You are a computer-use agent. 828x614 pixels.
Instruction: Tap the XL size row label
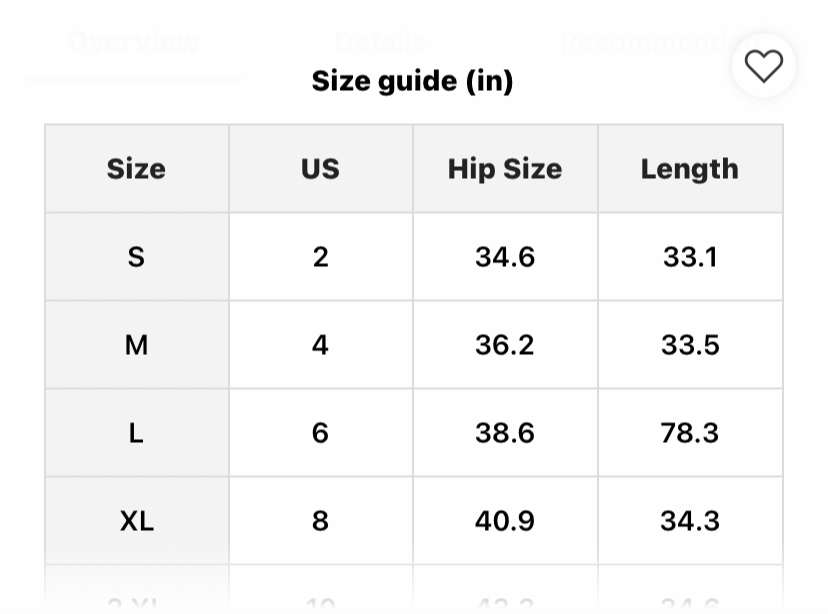[136, 521]
